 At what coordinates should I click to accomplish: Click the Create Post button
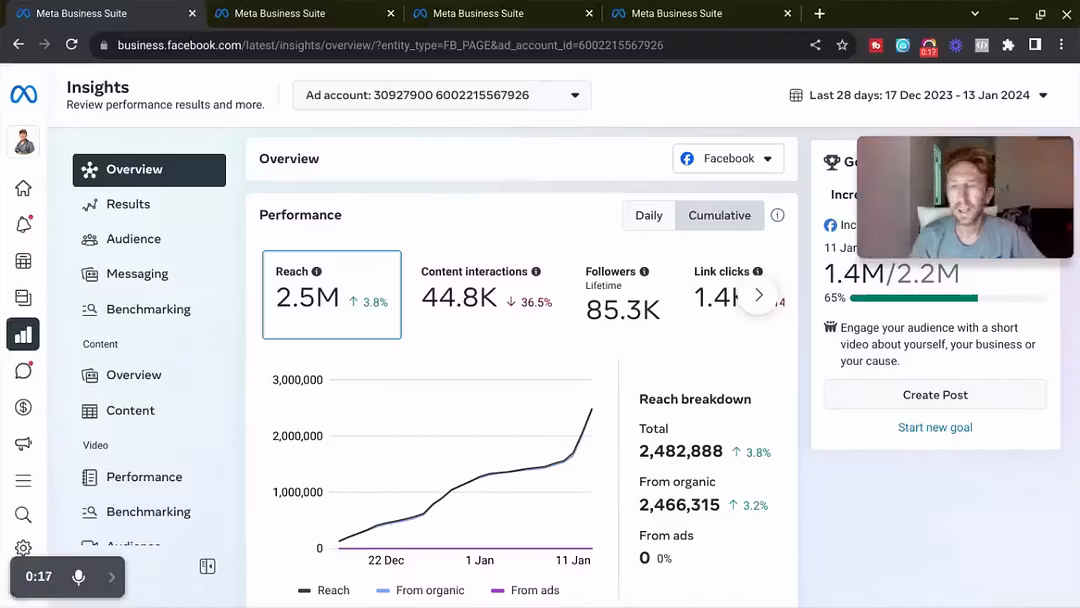point(935,395)
